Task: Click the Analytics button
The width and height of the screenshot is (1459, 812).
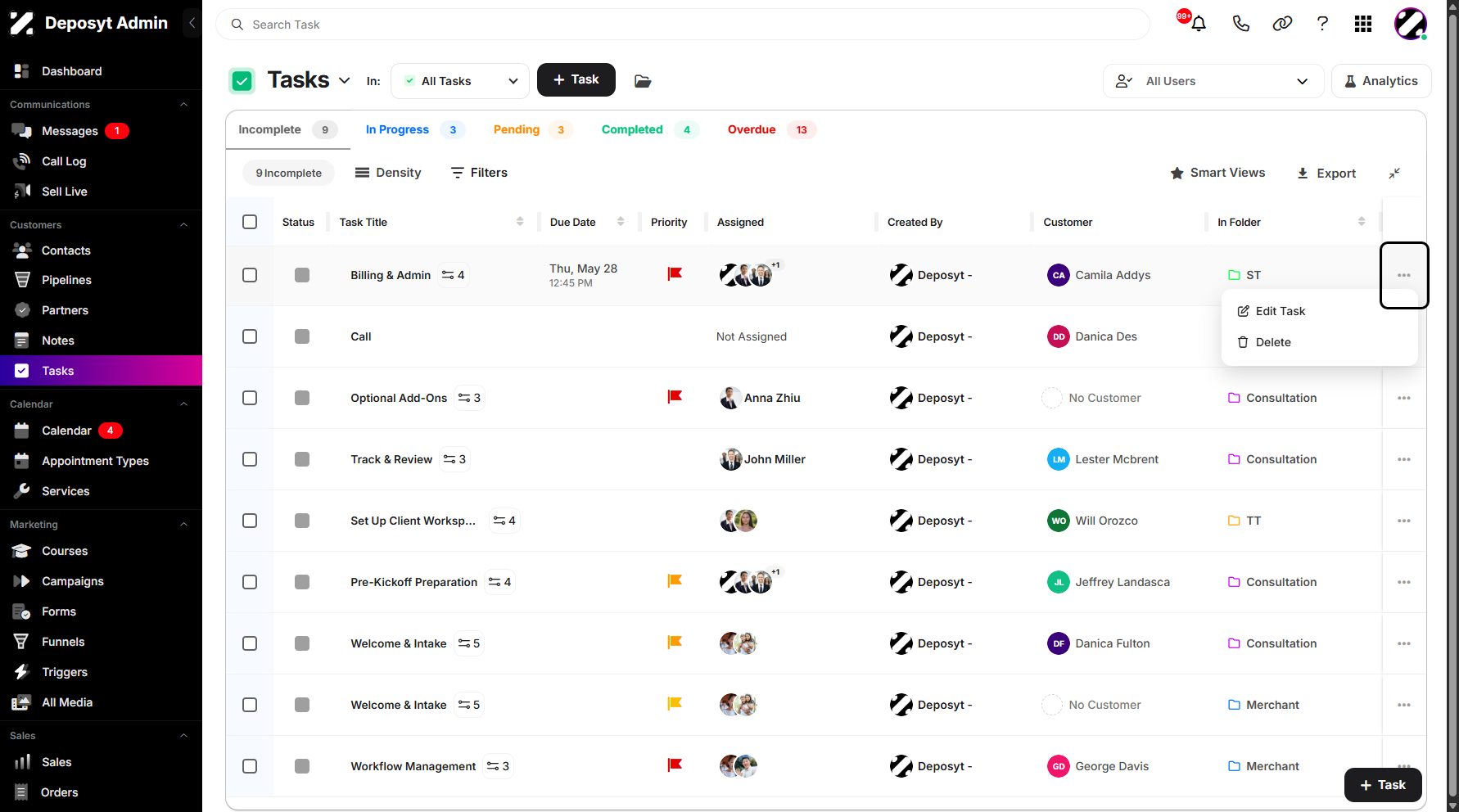Action: pyautogui.click(x=1381, y=81)
